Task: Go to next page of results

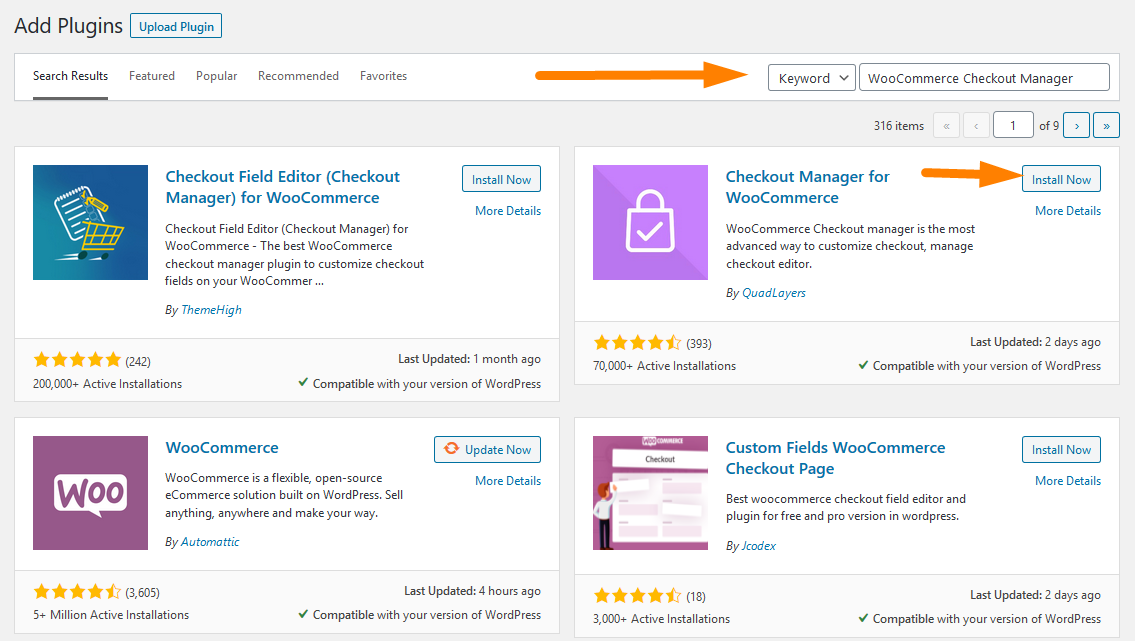Action: tap(1076, 125)
